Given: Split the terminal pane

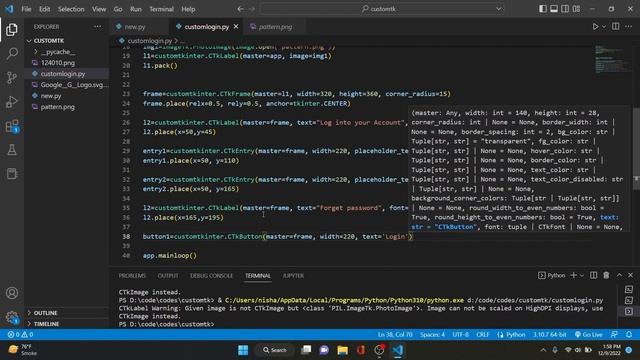Looking at the screenshot, I should tap(593, 276).
